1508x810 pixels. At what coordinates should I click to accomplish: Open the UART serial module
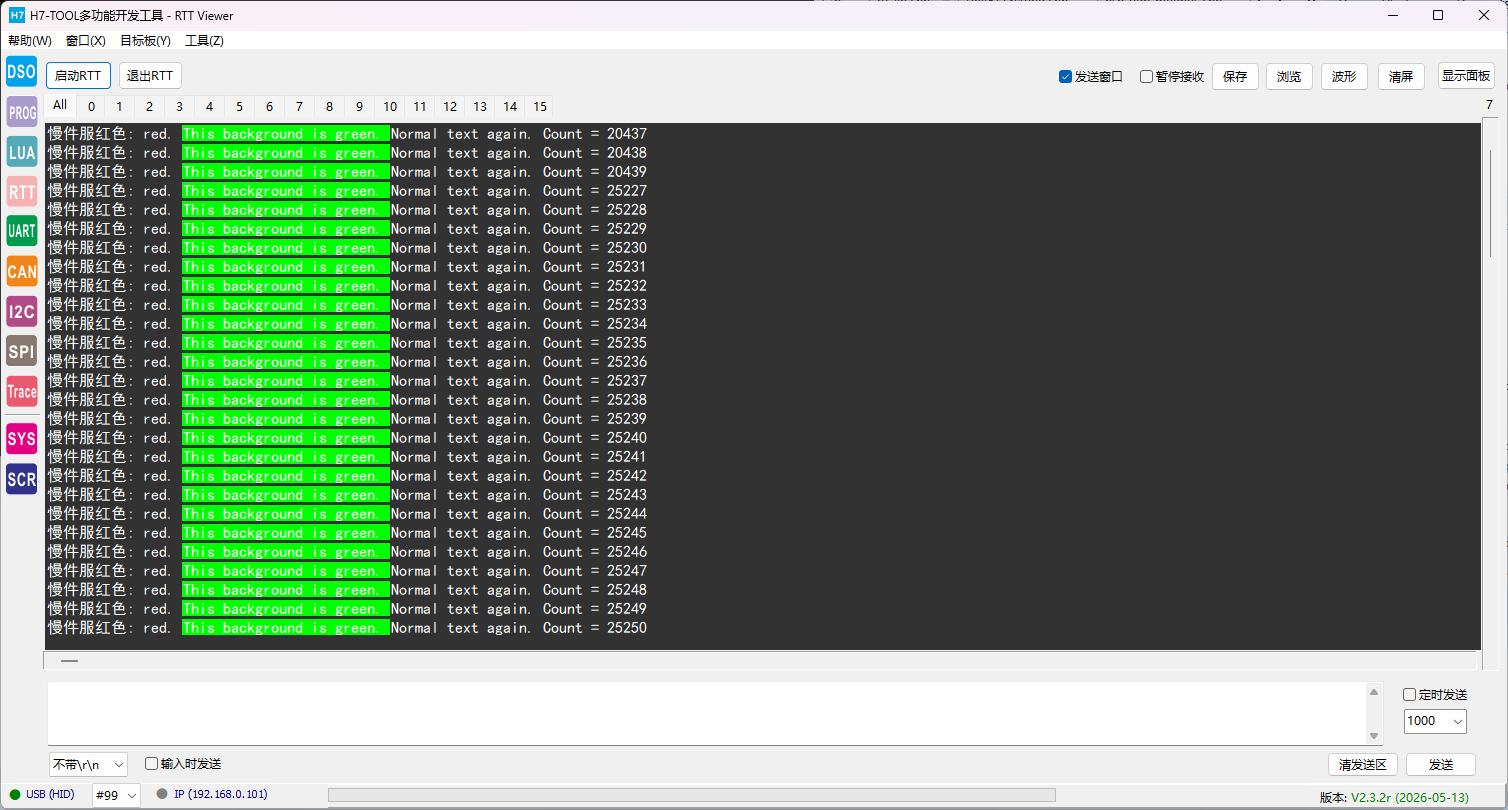pyautogui.click(x=21, y=231)
